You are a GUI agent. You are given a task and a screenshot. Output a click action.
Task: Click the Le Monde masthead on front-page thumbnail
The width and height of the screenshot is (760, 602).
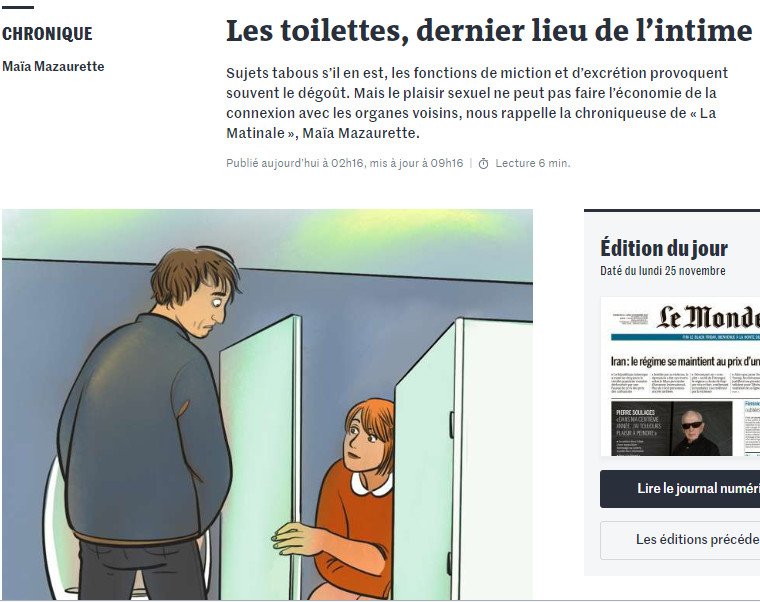(x=708, y=317)
